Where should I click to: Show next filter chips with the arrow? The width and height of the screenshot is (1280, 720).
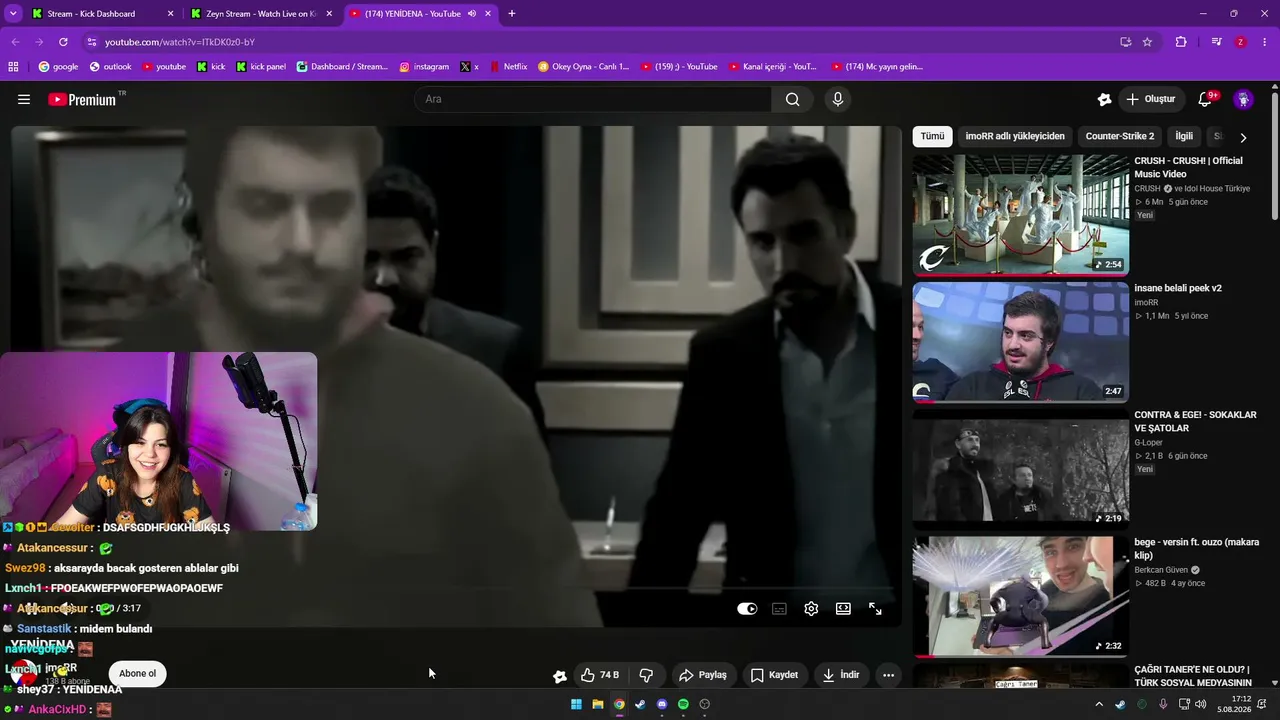click(x=1243, y=137)
